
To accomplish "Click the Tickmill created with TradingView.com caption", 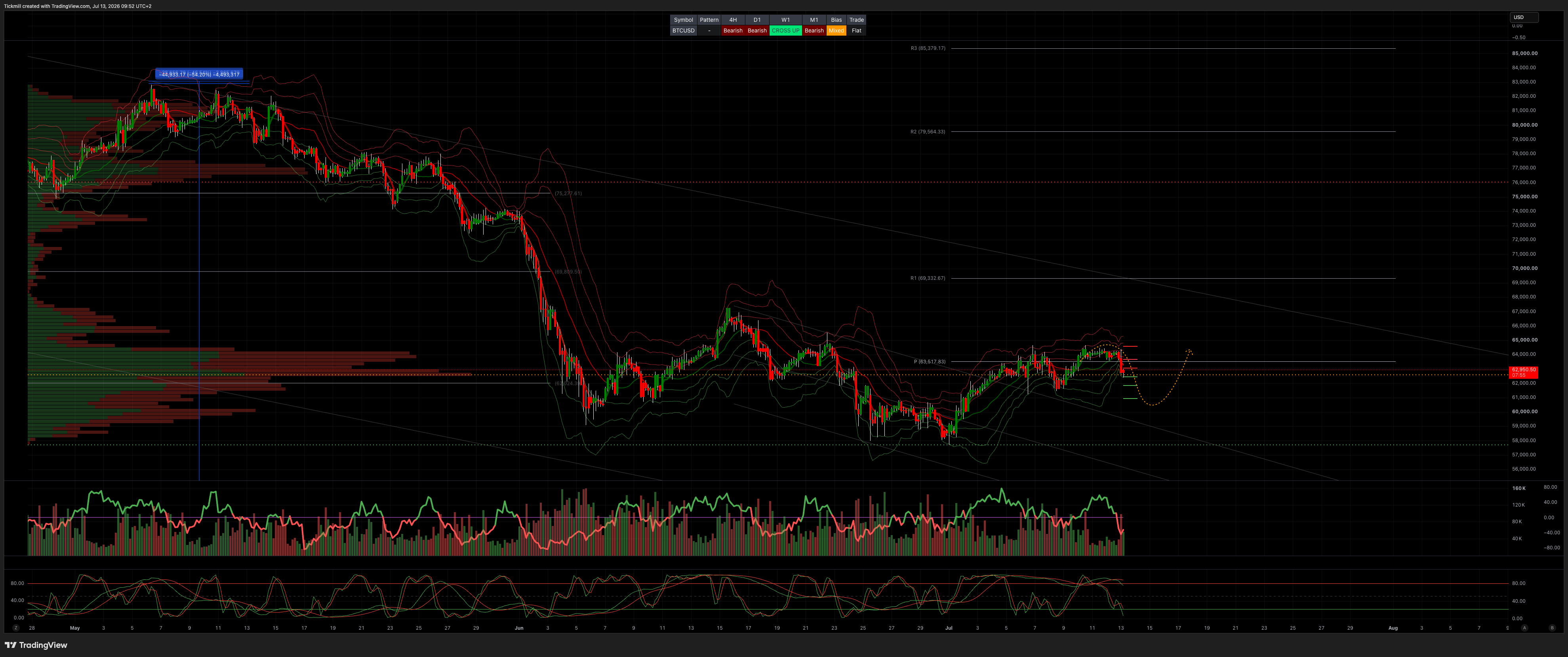I will pyautogui.click(x=78, y=6).
